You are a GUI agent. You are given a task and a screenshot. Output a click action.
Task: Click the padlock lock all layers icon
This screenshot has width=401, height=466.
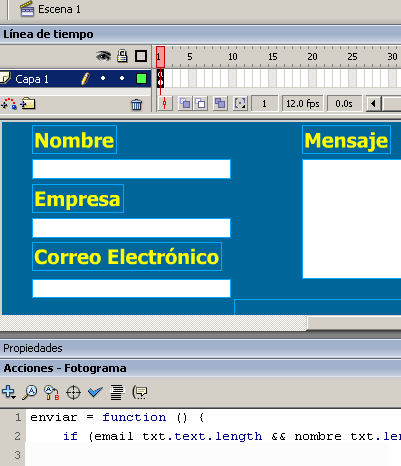click(x=122, y=56)
